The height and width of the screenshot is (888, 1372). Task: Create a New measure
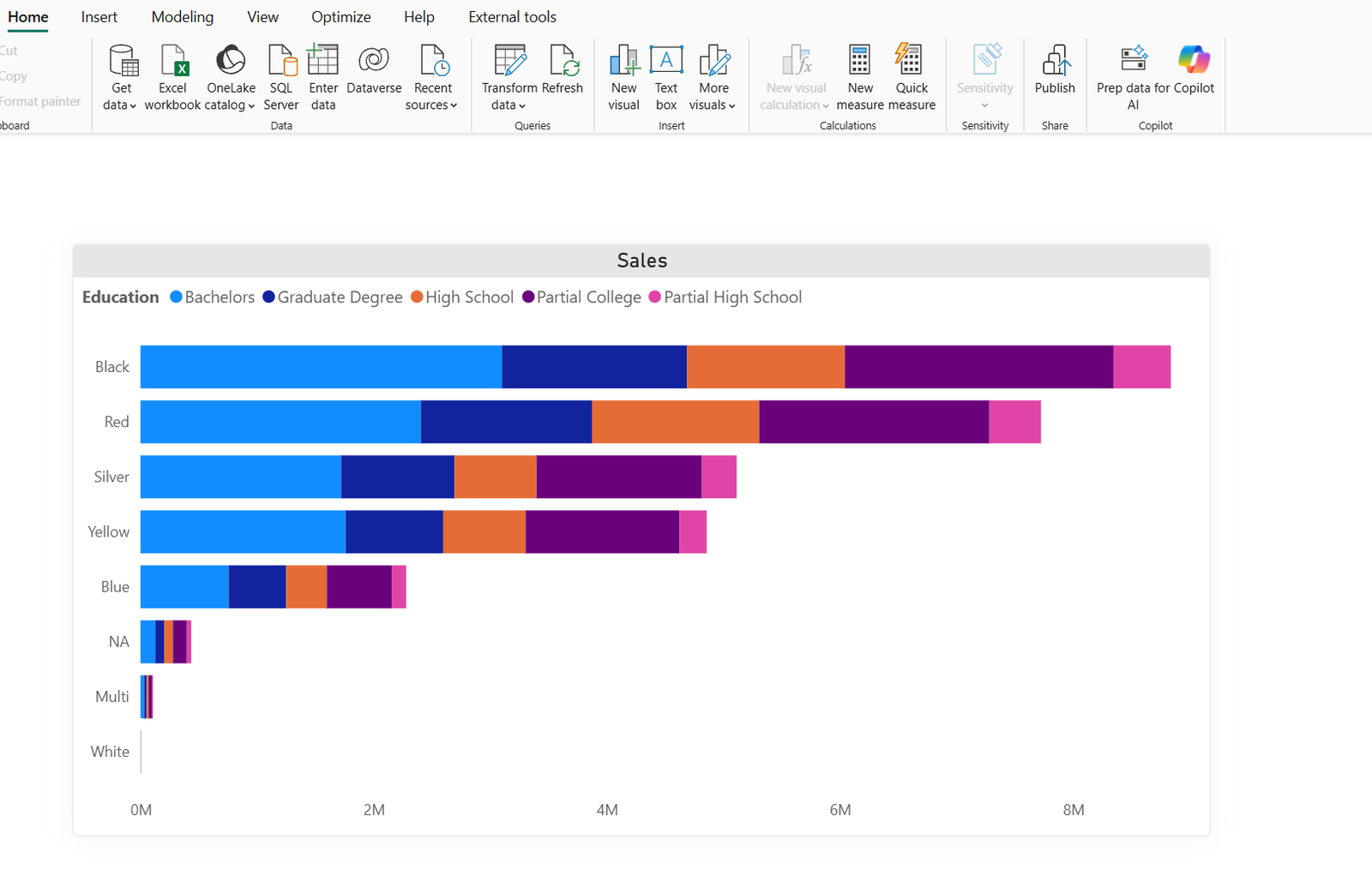coord(859,77)
